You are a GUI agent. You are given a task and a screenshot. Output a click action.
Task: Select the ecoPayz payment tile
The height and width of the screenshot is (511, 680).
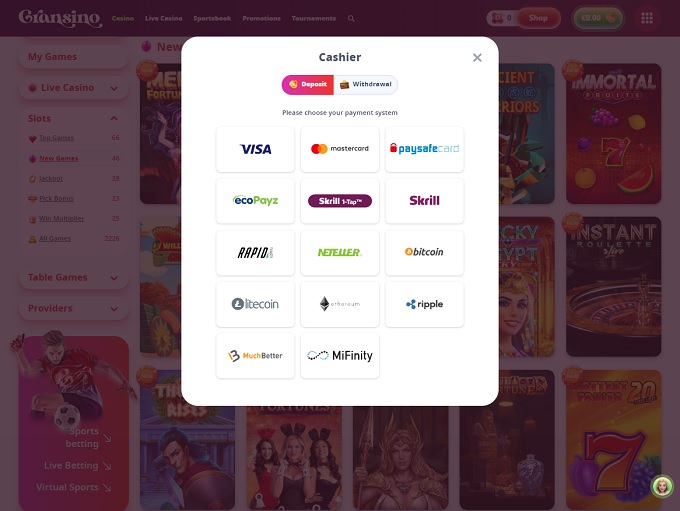point(255,201)
